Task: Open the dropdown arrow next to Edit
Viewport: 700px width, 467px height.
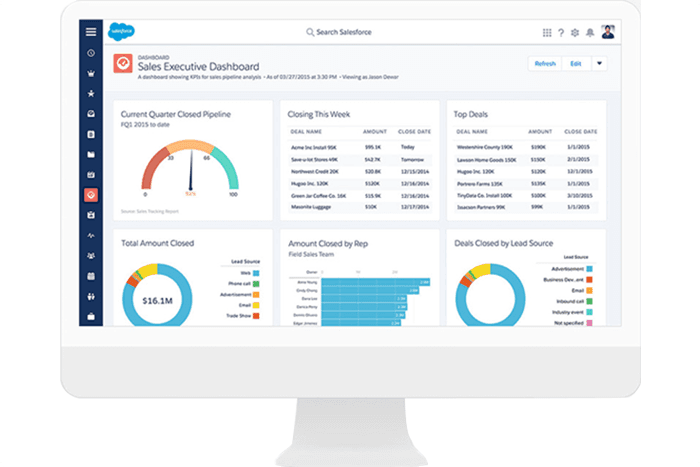Action: pos(599,63)
